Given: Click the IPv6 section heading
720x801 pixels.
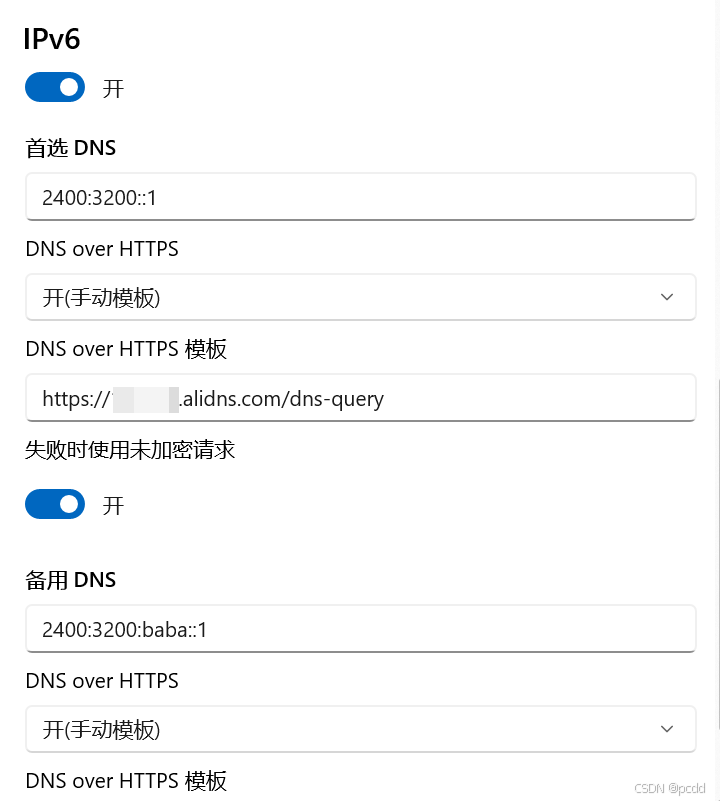Looking at the screenshot, I should (x=50, y=38).
